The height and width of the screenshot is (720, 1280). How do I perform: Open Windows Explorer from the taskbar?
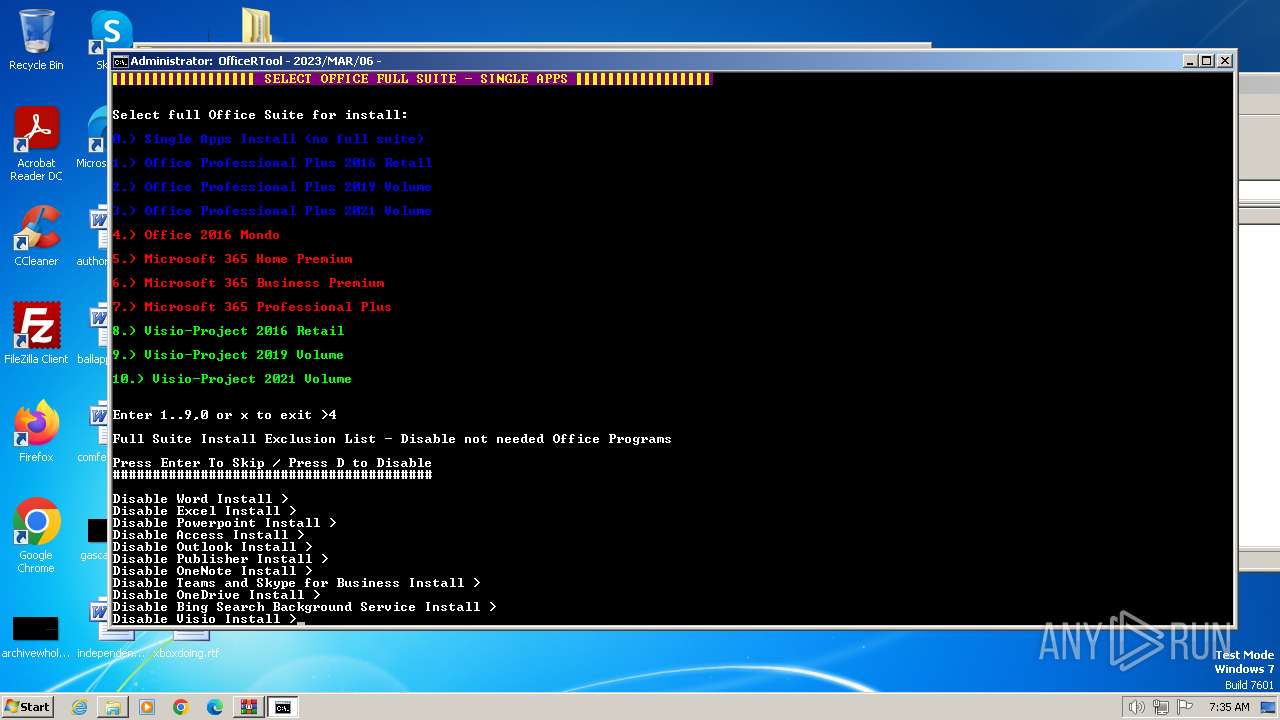113,707
